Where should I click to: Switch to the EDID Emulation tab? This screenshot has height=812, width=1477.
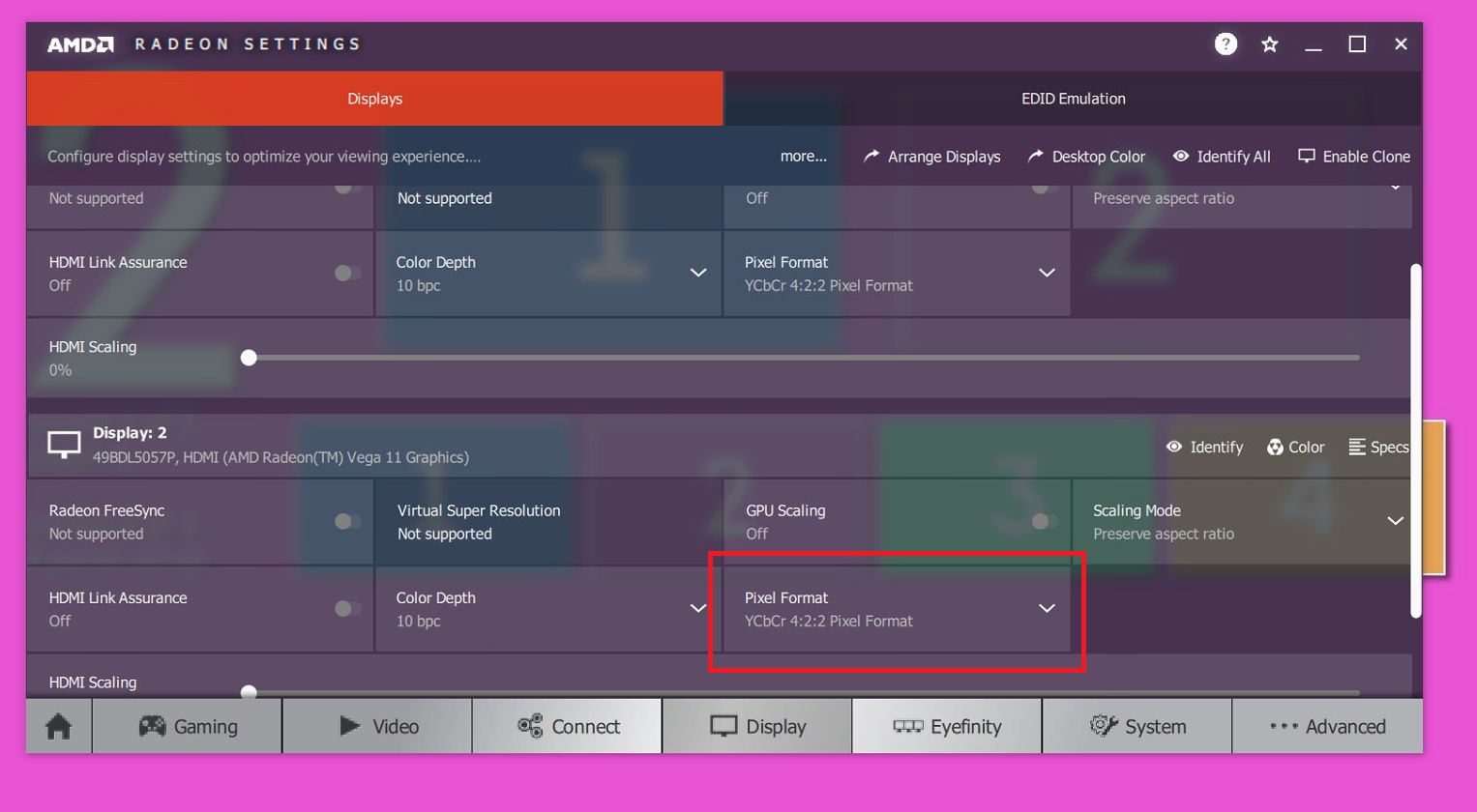(x=1073, y=99)
